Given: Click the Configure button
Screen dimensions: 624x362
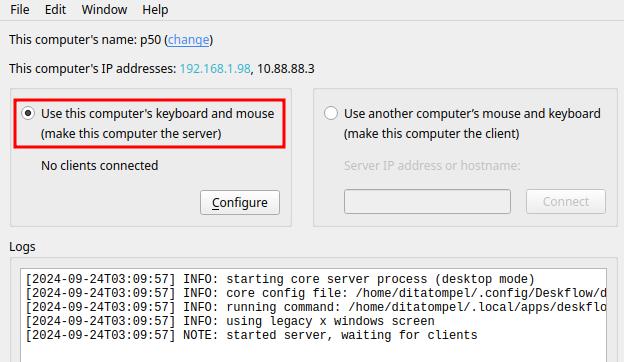Looking at the screenshot, I should pyautogui.click(x=240, y=202).
